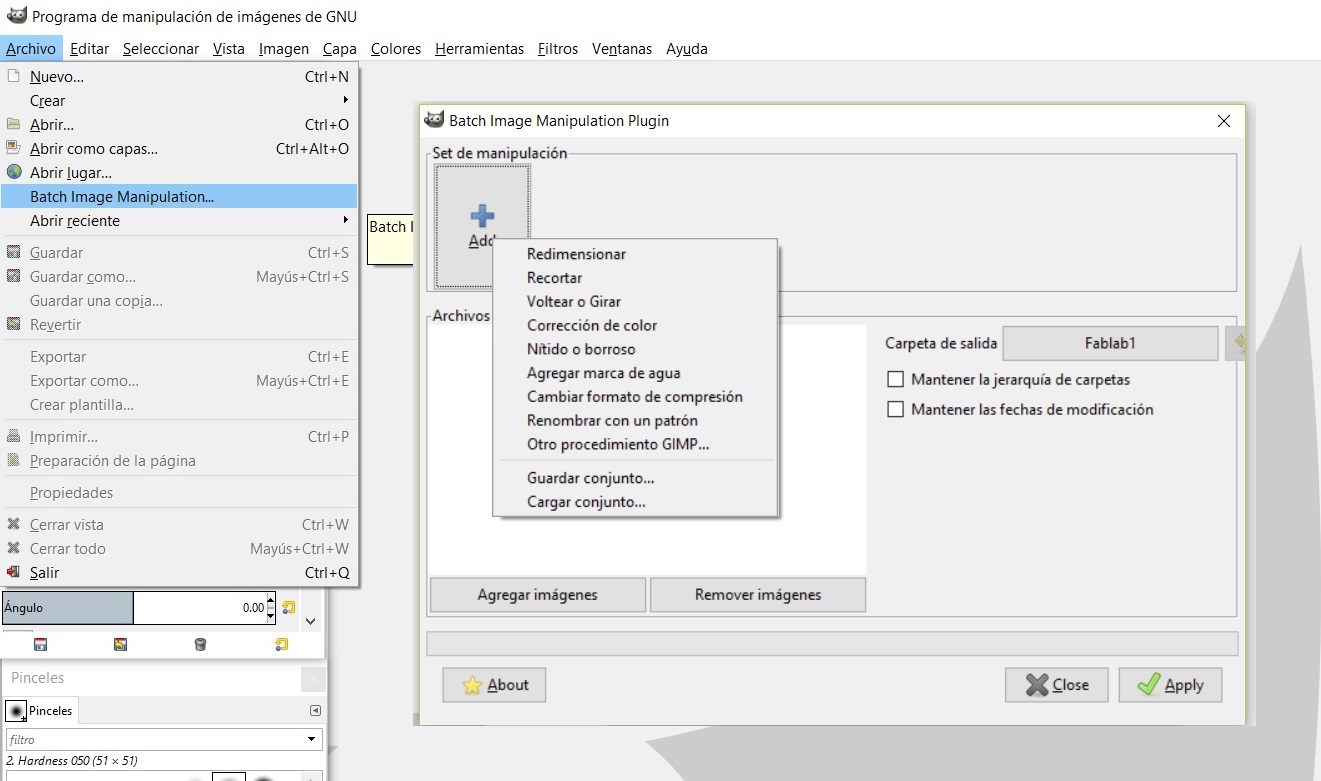Open the Archivo menu

click(31, 48)
